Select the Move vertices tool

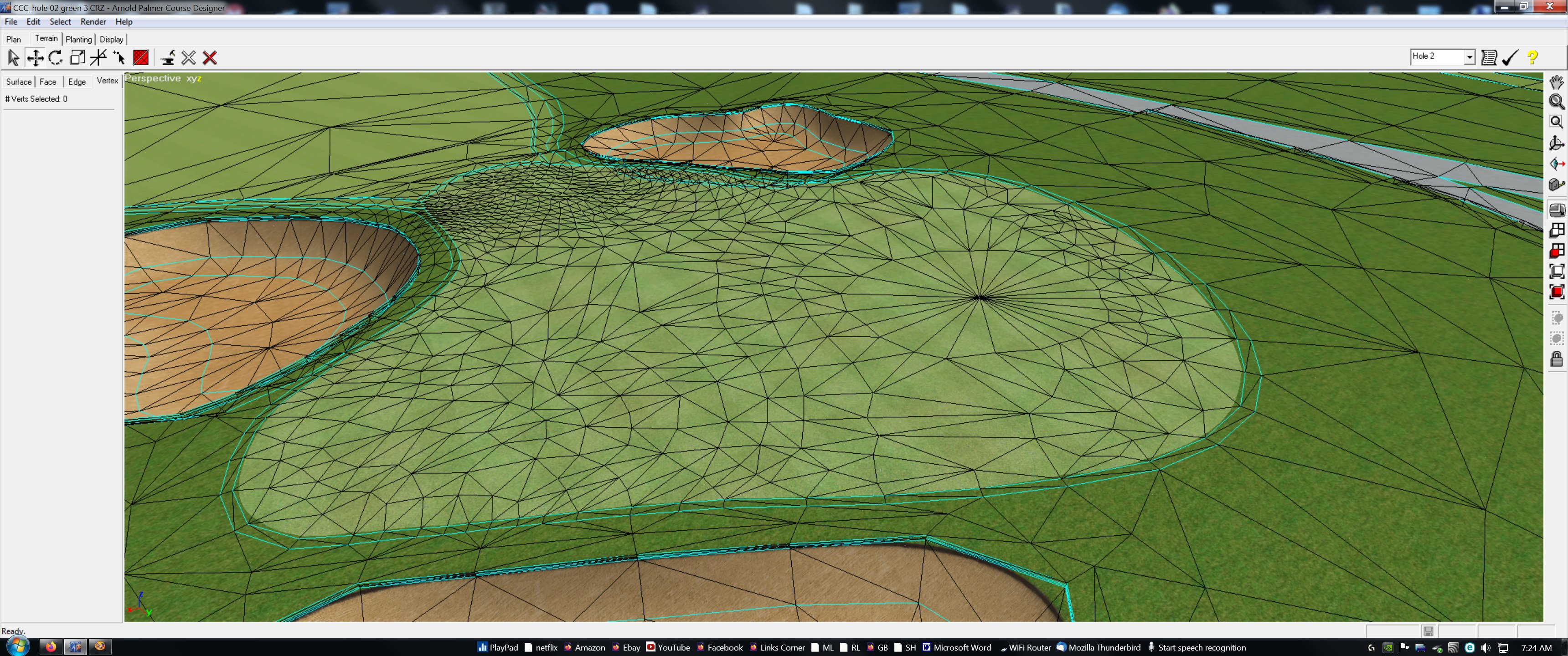point(35,58)
